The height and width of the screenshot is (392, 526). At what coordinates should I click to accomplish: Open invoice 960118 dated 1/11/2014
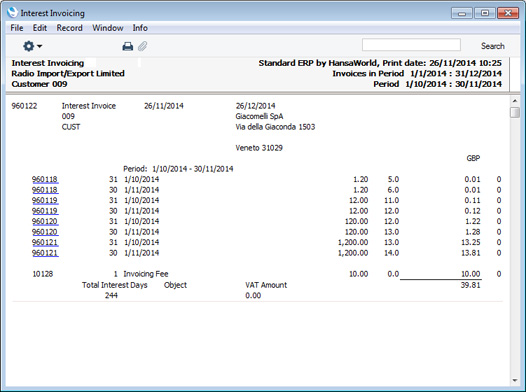[45, 190]
